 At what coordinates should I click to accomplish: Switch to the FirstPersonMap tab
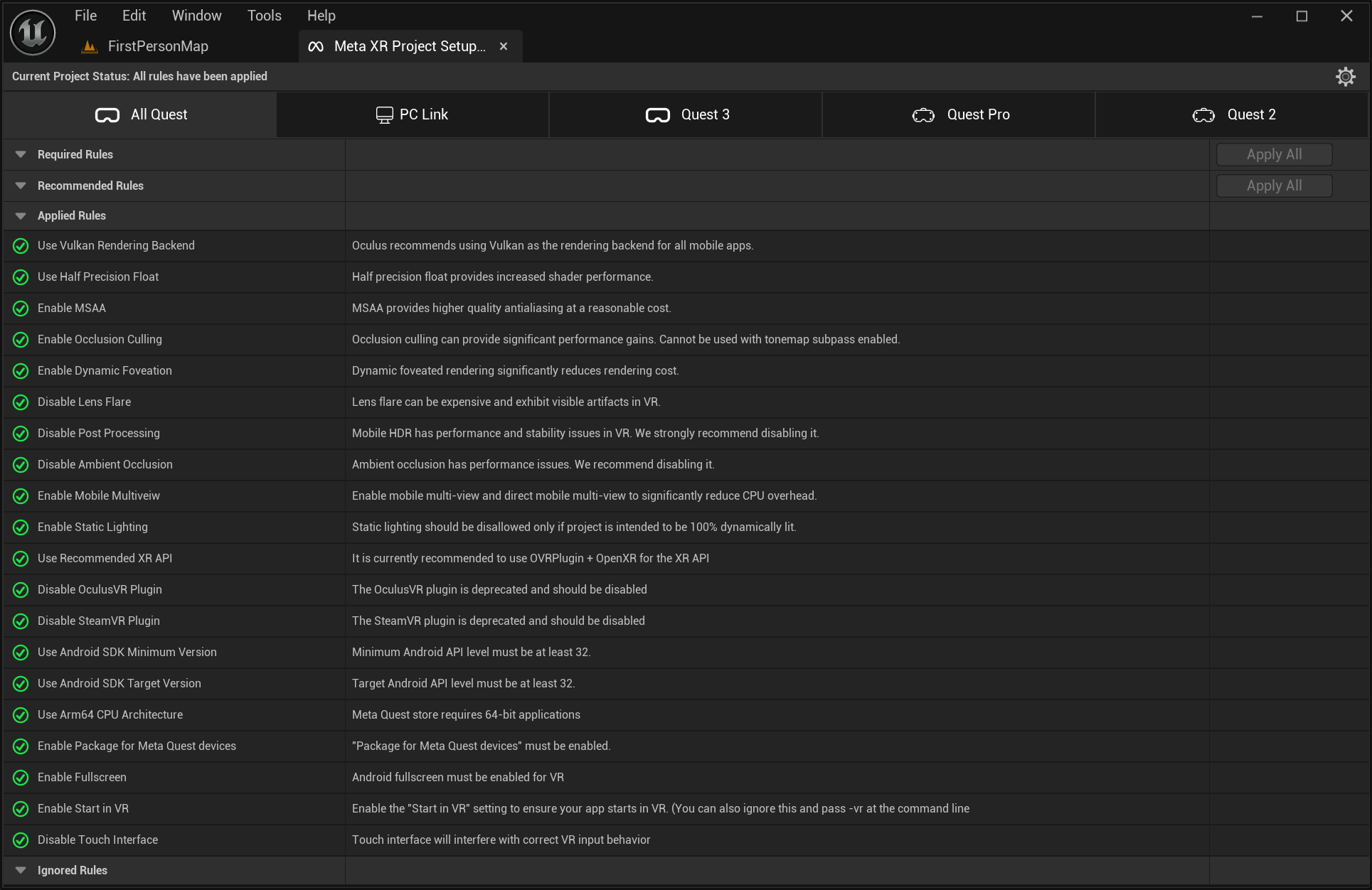(157, 45)
